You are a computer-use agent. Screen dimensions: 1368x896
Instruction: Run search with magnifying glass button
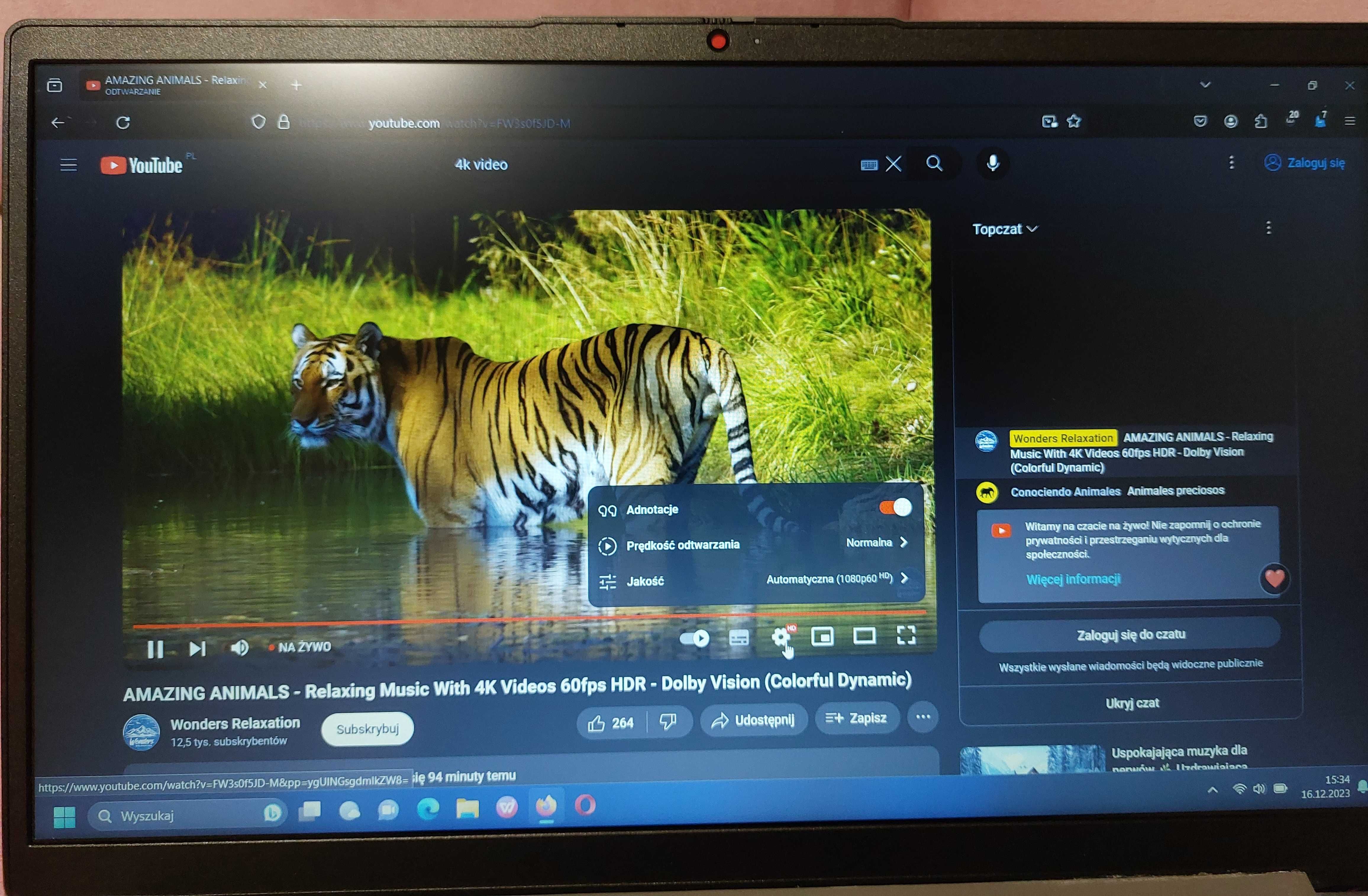[x=935, y=164]
